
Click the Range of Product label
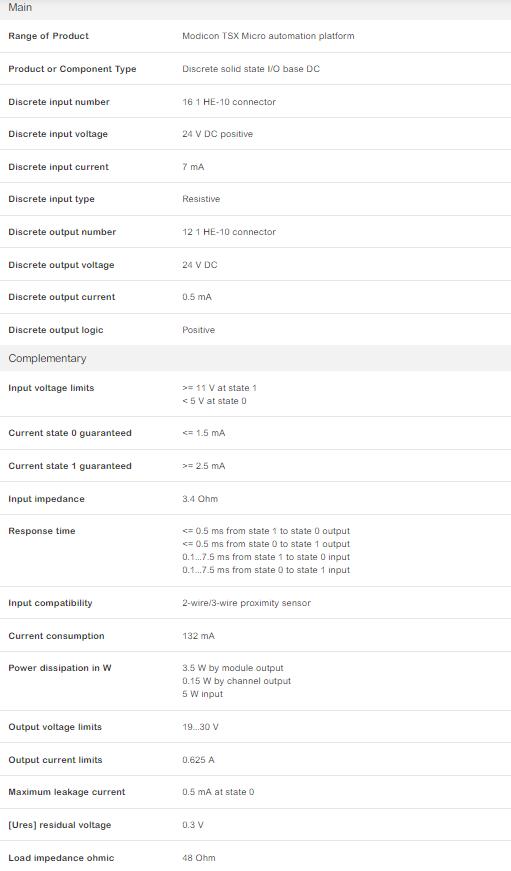tap(48, 36)
